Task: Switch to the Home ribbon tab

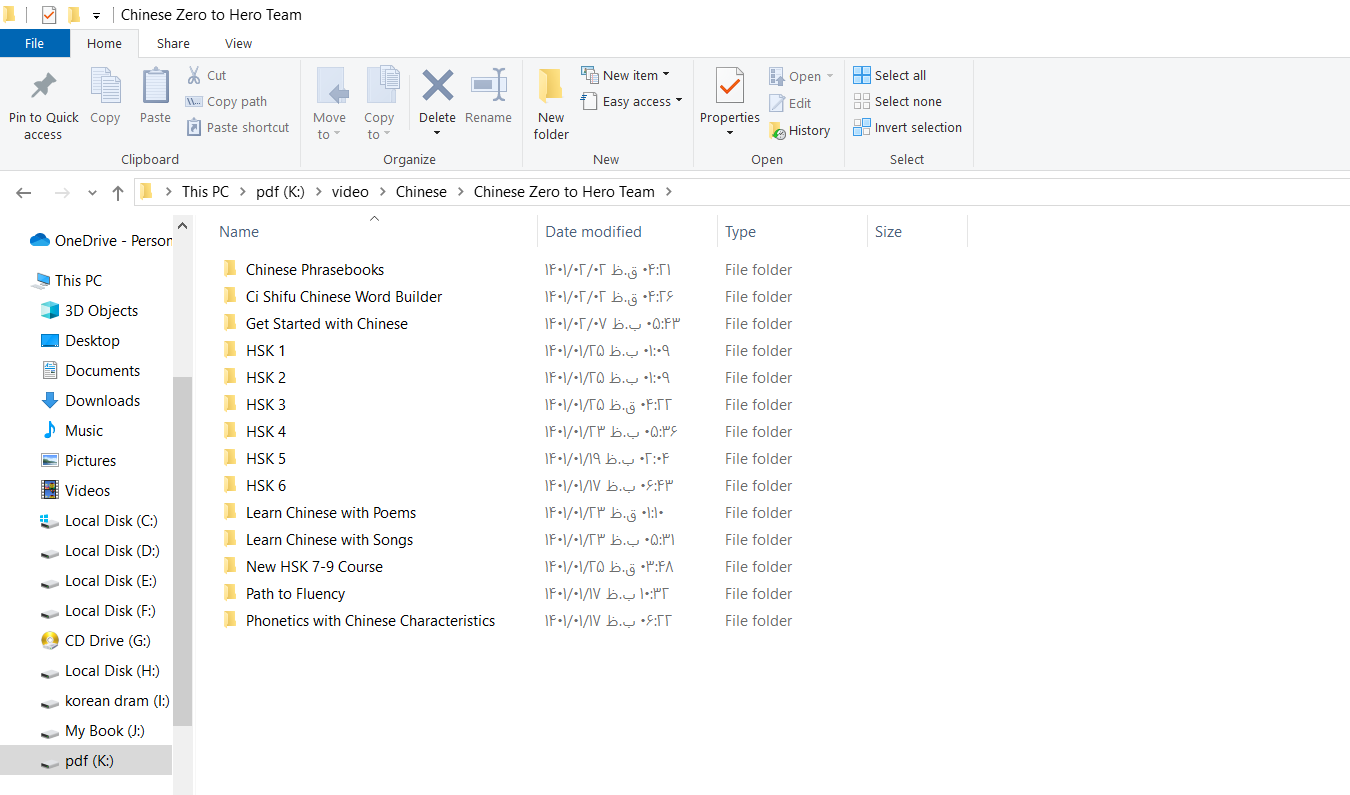Action: [x=104, y=43]
